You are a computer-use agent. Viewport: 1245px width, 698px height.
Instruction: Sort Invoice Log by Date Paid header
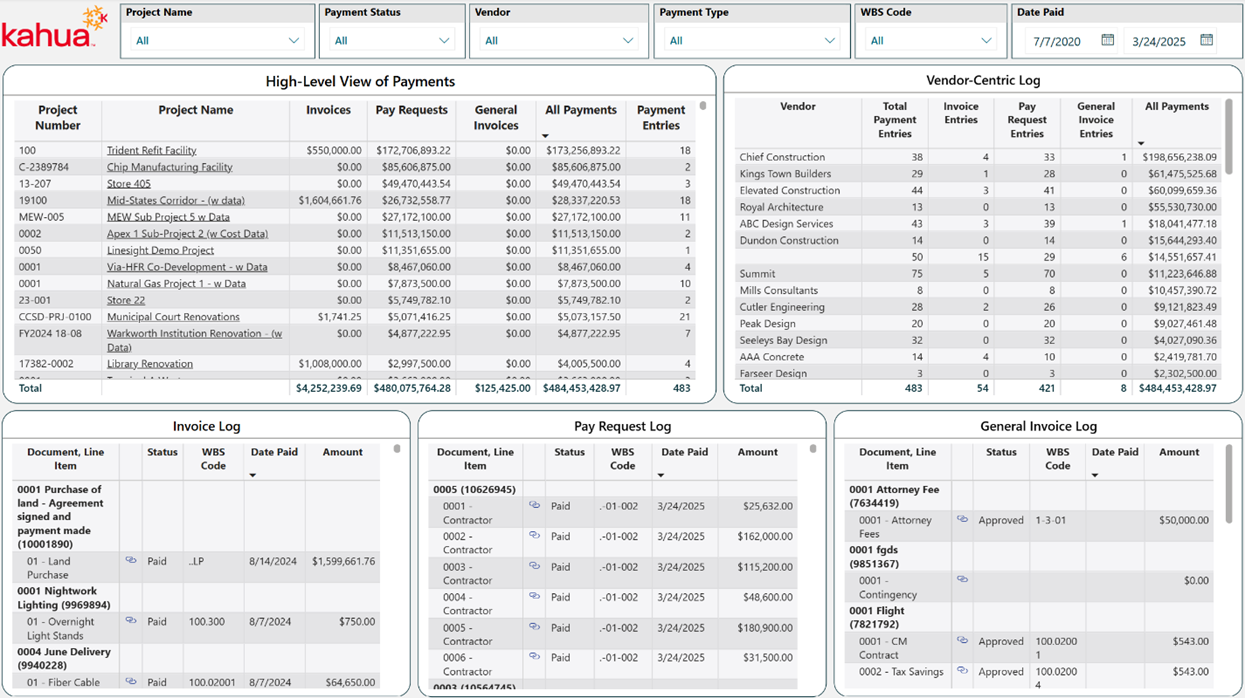click(x=274, y=453)
